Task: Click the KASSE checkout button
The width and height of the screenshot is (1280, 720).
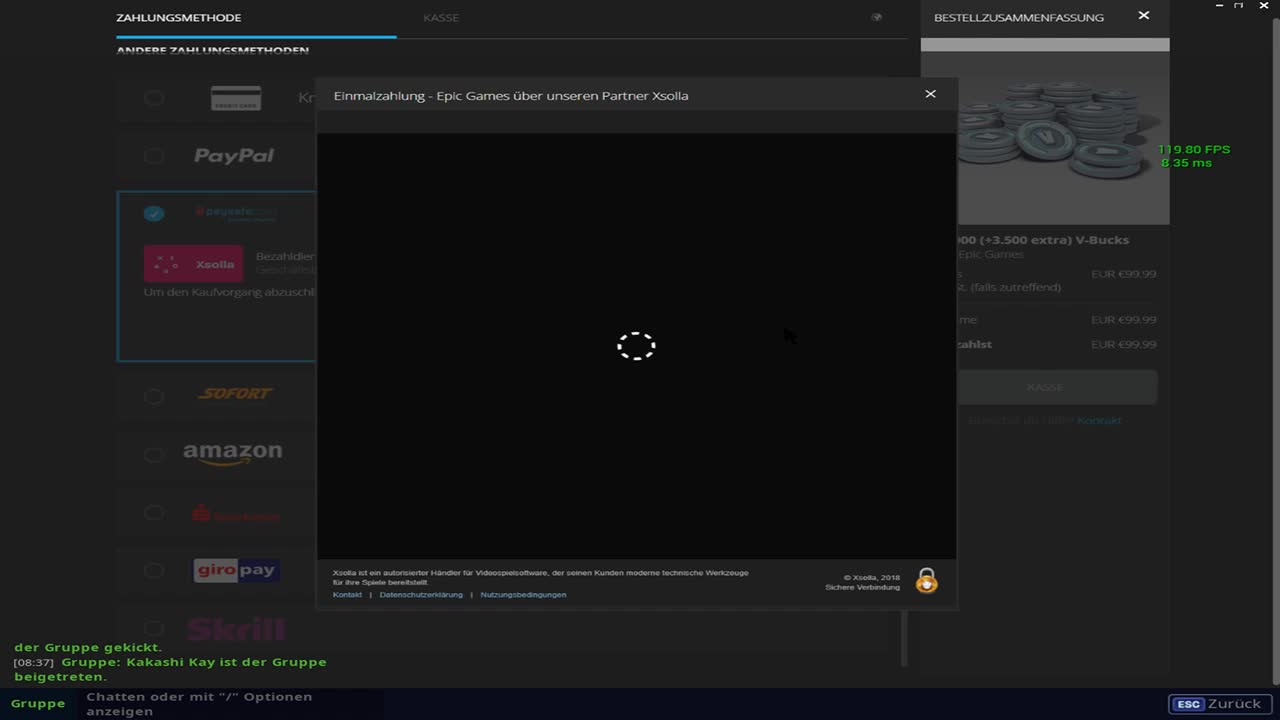Action: (x=1045, y=387)
